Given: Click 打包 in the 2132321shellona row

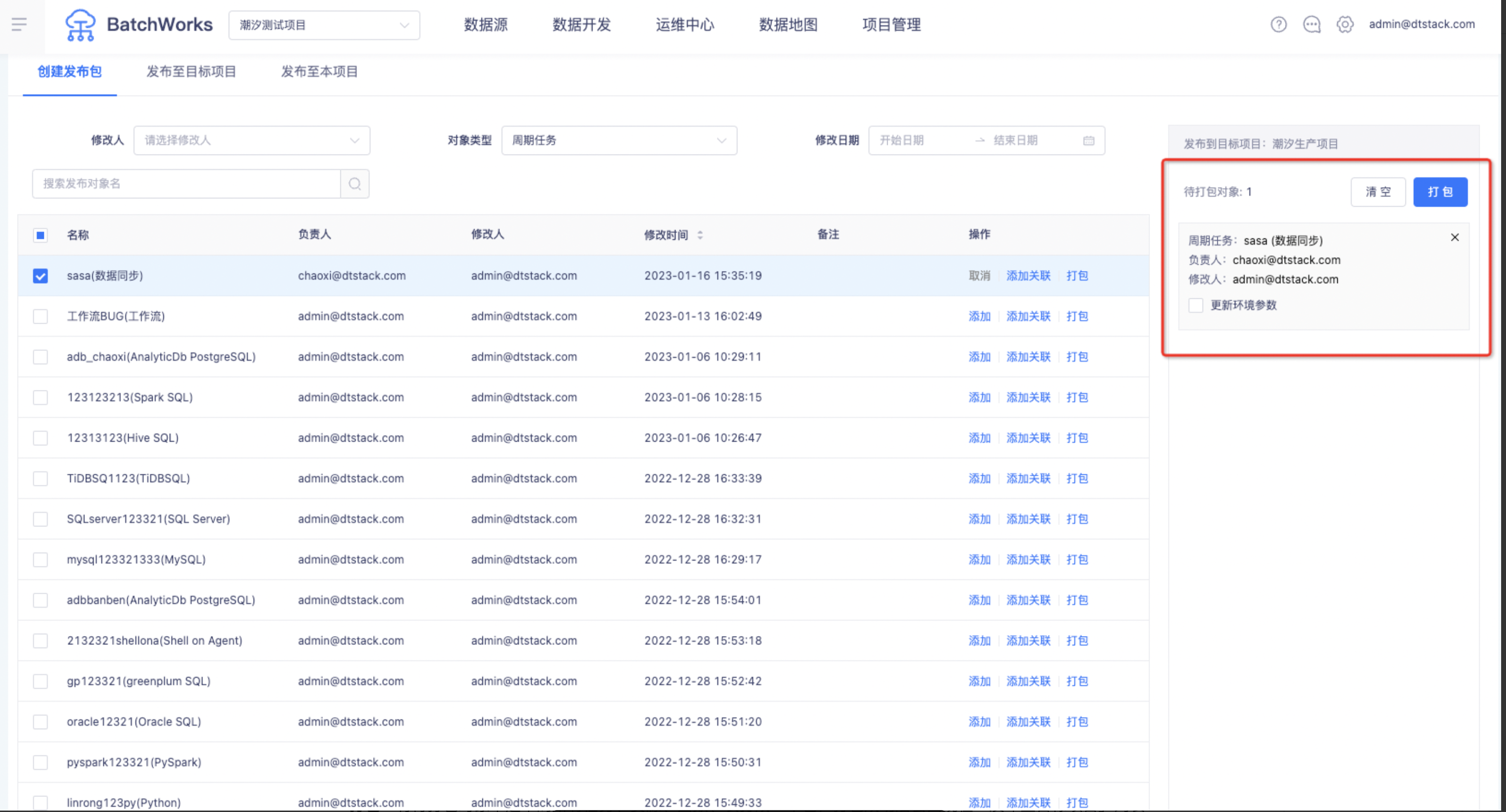Looking at the screenshot, I should pyautogui.click(x=1077, y=641).
